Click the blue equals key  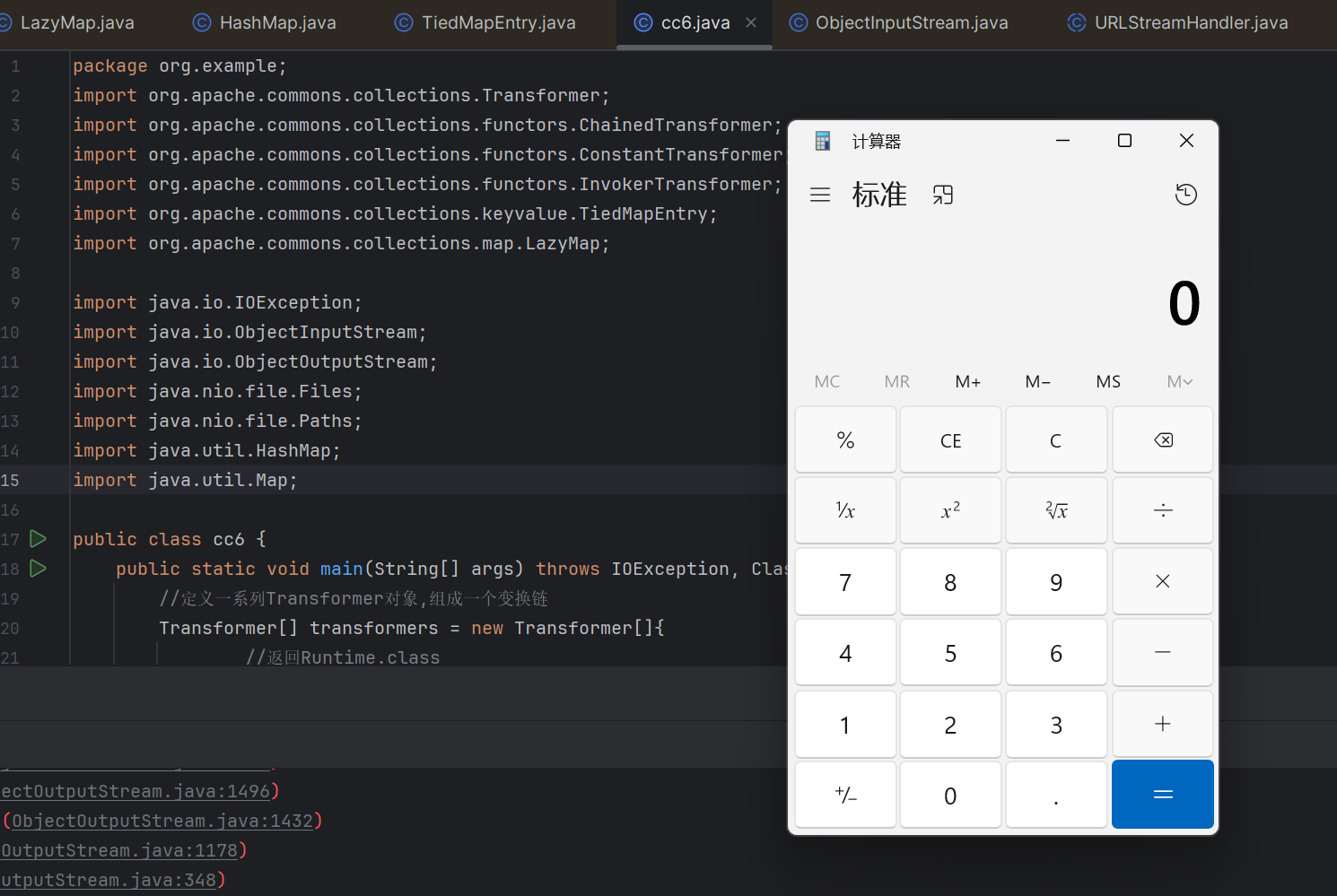pos(1163,795)
